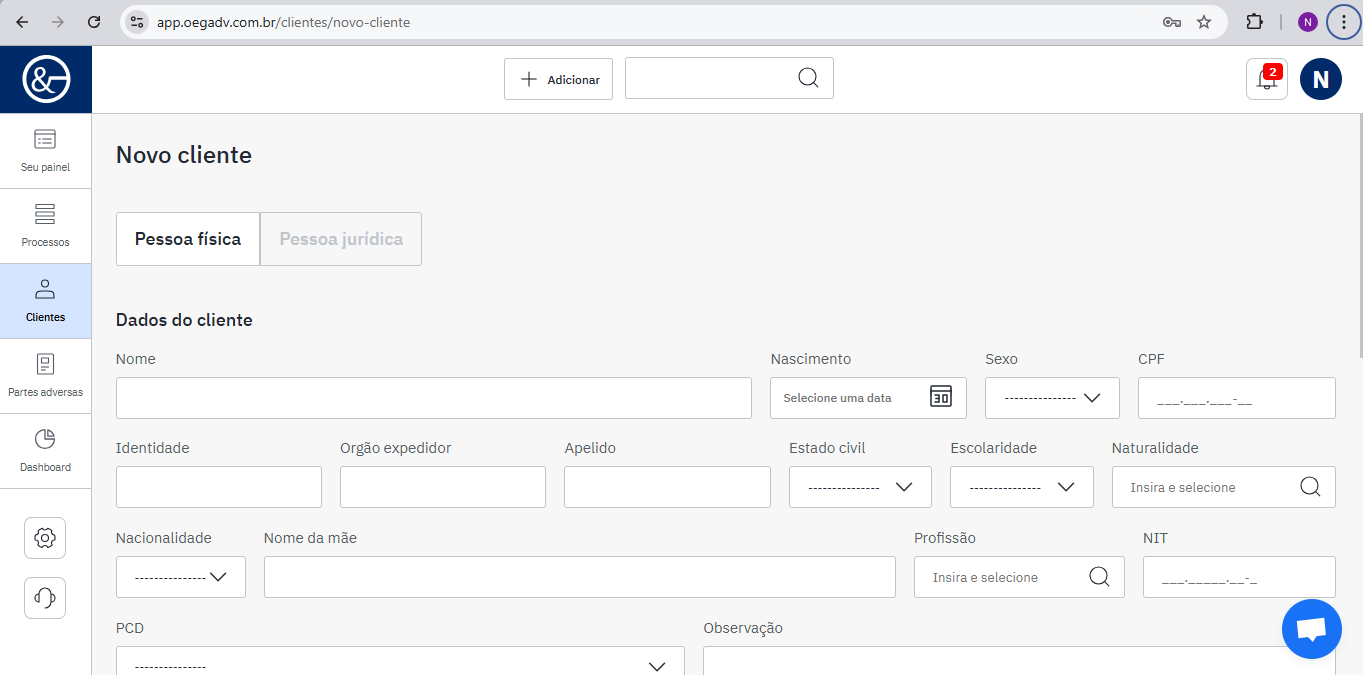
Task: Click the browser address bar URL
Action: tap(283, 22)
